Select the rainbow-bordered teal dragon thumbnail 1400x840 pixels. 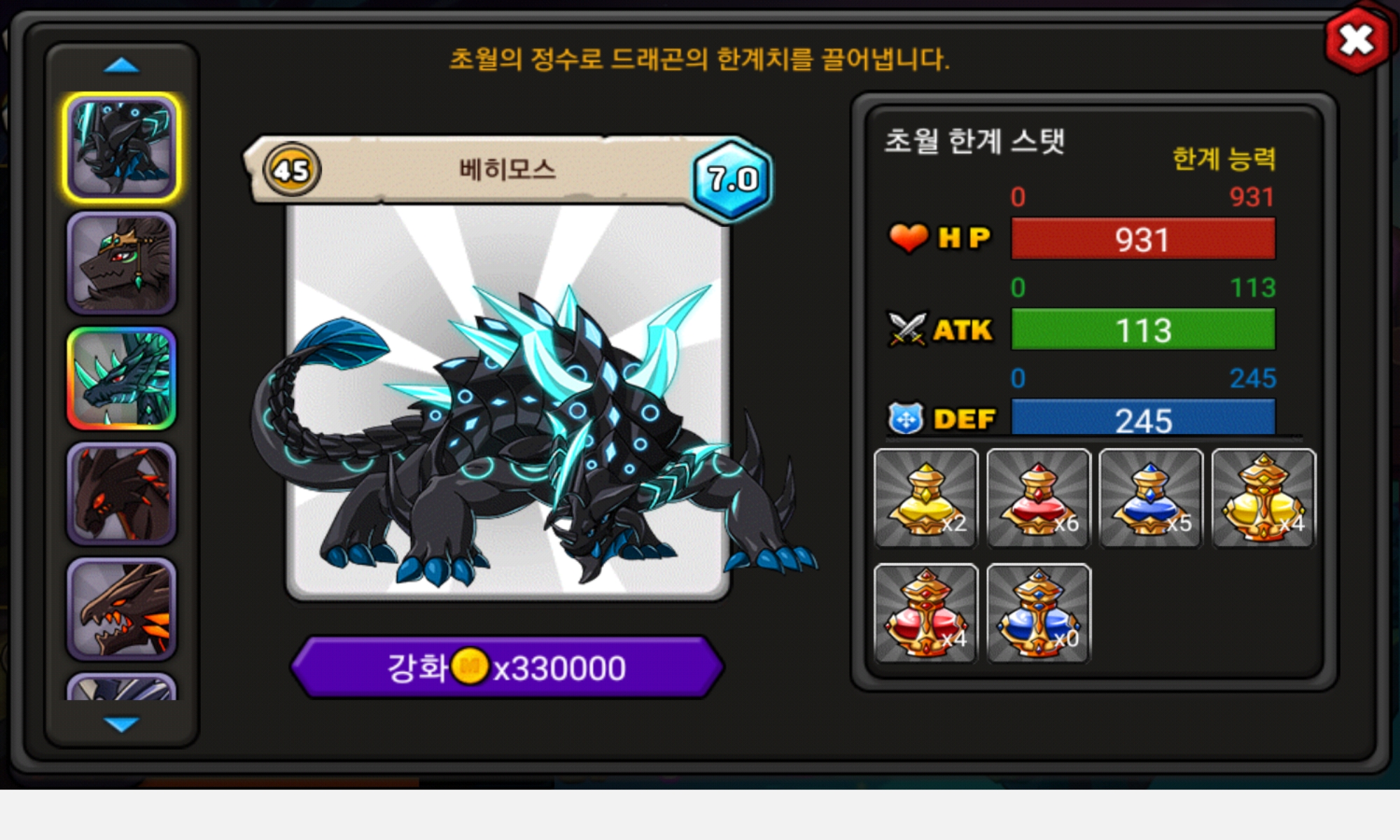point(122,378)
